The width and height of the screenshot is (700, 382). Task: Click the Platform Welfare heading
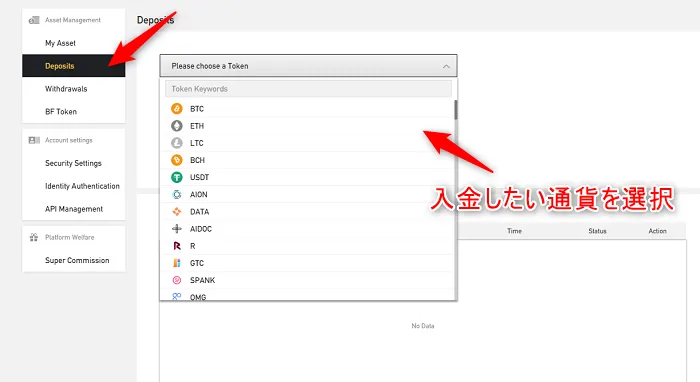[70, 237]
